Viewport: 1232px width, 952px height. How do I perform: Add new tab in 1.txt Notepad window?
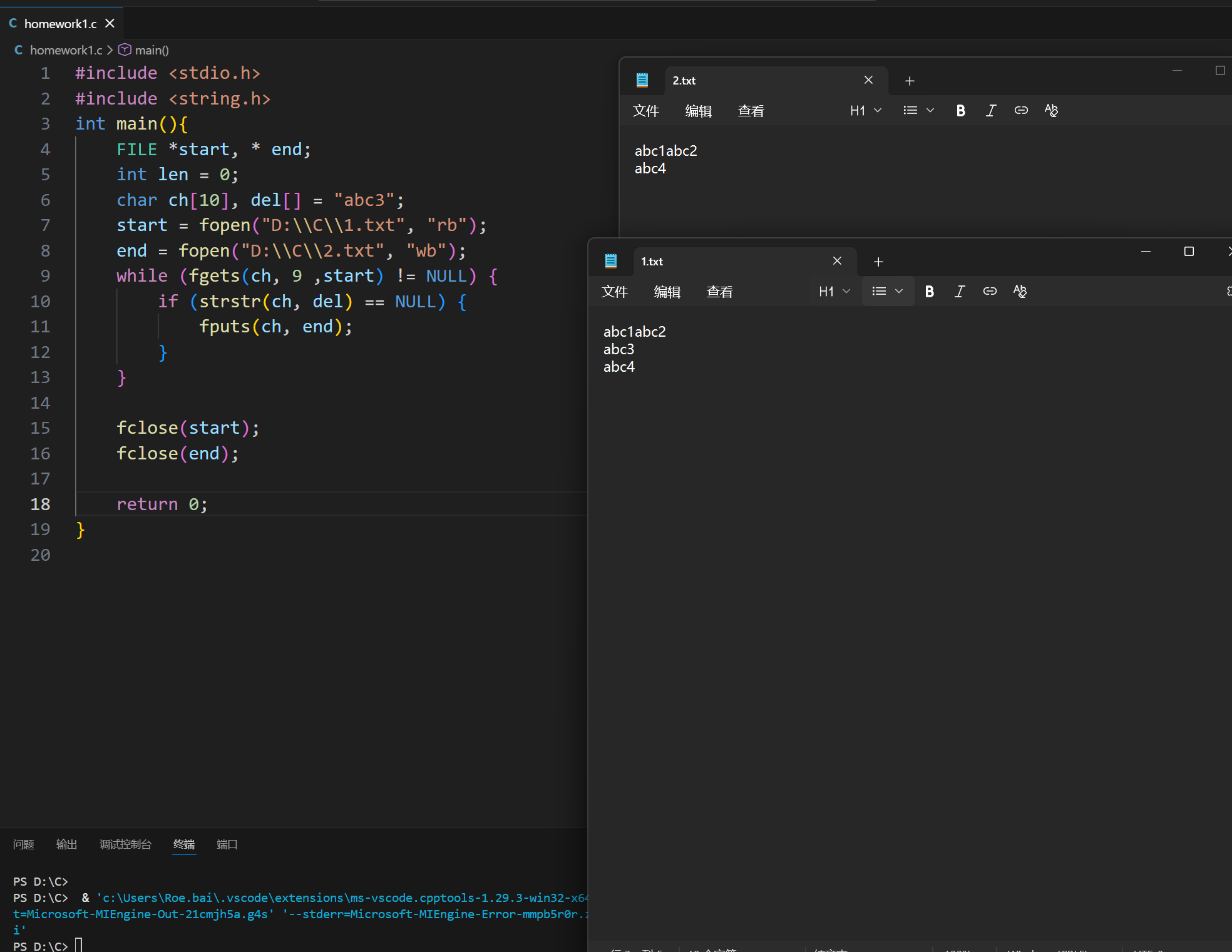coord(878,262)
